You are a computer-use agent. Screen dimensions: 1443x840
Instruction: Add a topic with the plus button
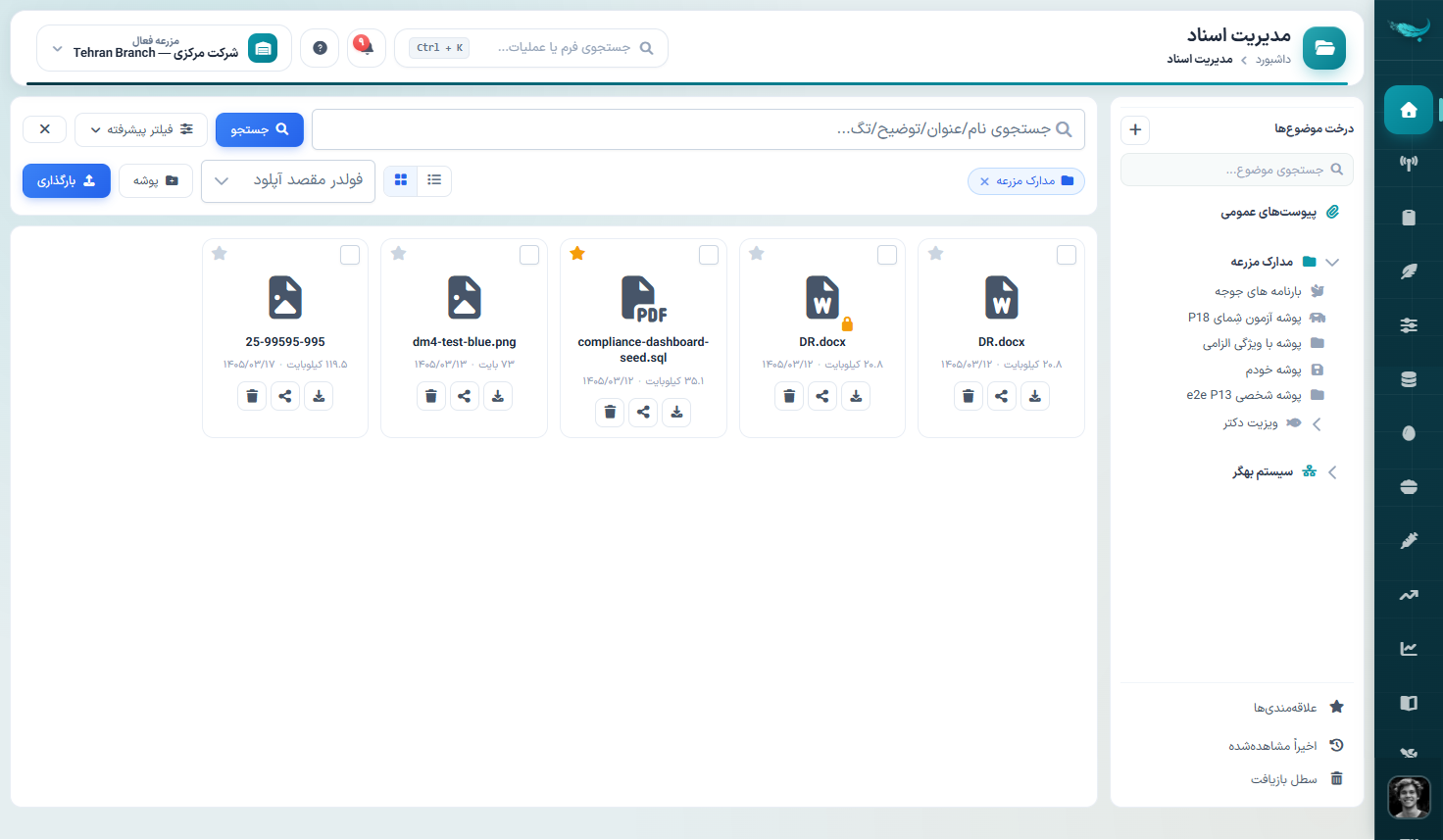(1135, 129)
